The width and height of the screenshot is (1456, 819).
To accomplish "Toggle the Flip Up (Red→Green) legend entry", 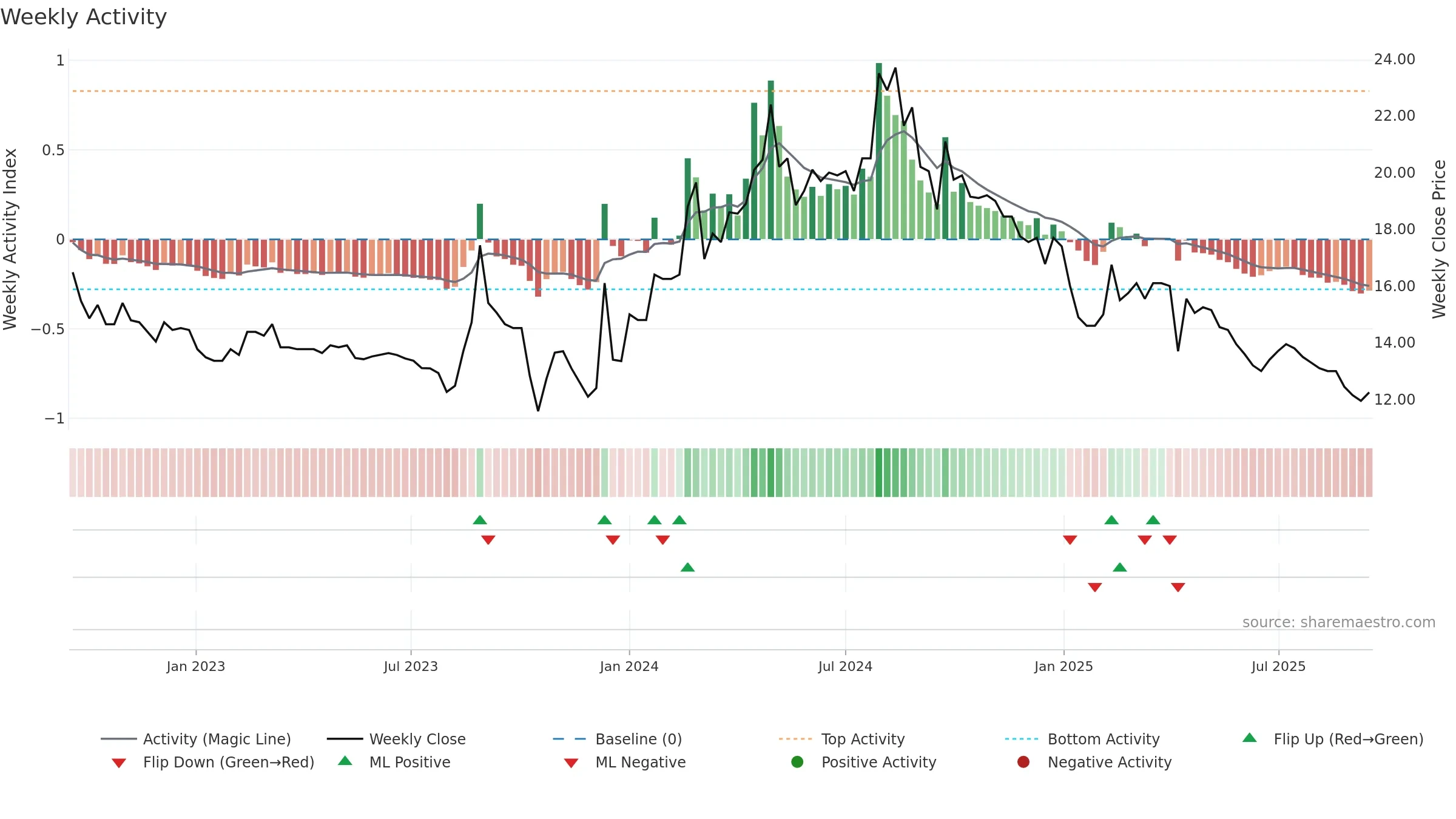I will coord(1333,739).
